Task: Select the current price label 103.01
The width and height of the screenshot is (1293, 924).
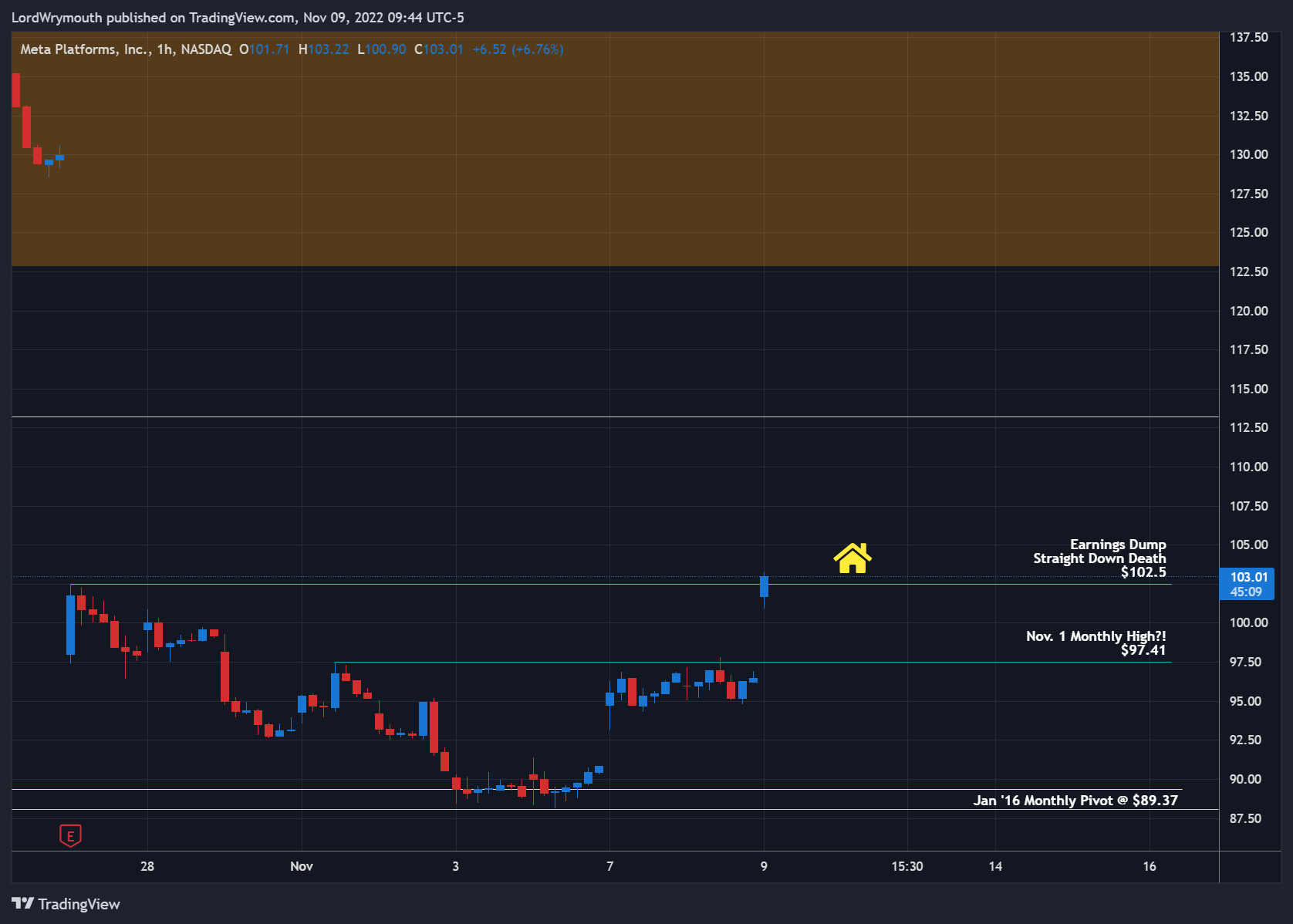Action: 1248,577
